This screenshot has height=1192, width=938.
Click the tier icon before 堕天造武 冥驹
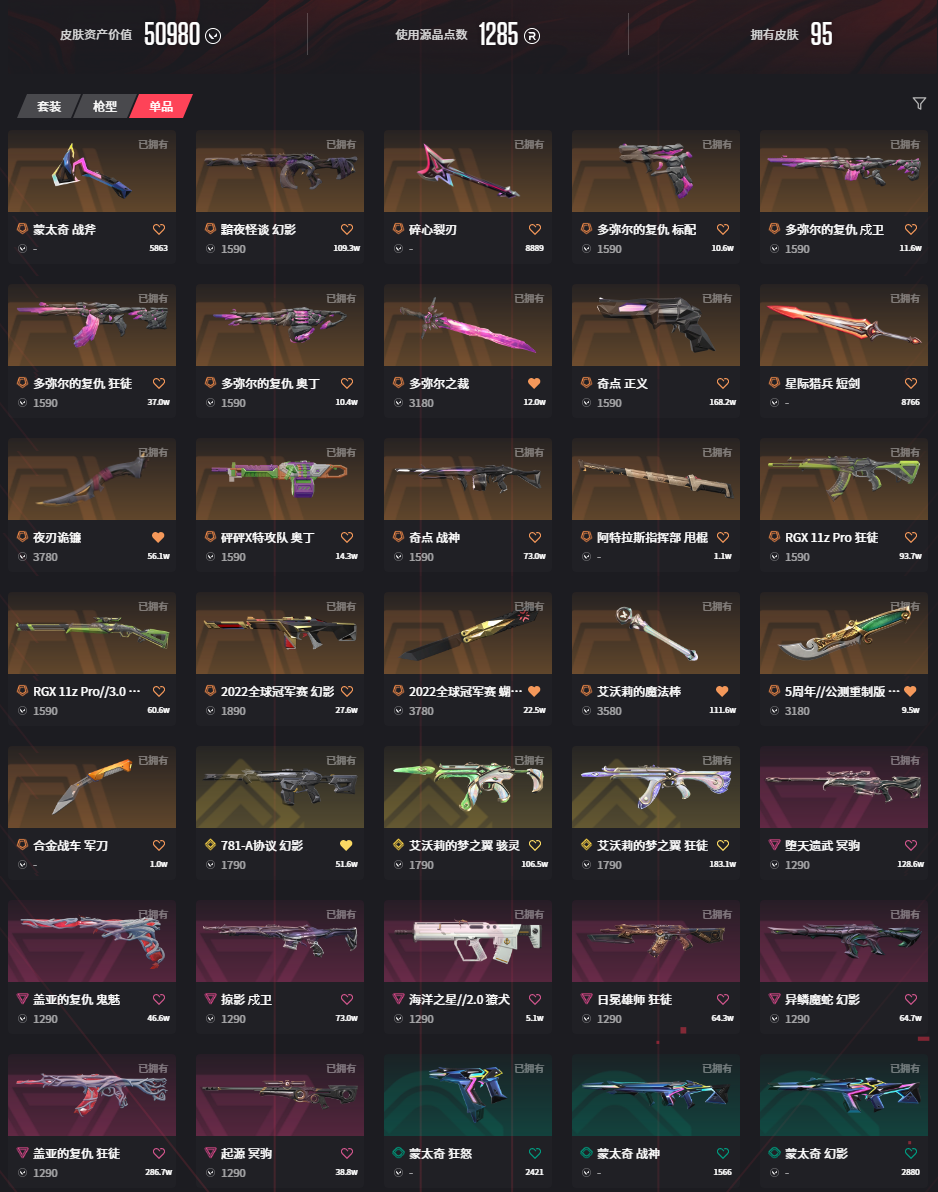pyautogui.click(x=775, y=845)
